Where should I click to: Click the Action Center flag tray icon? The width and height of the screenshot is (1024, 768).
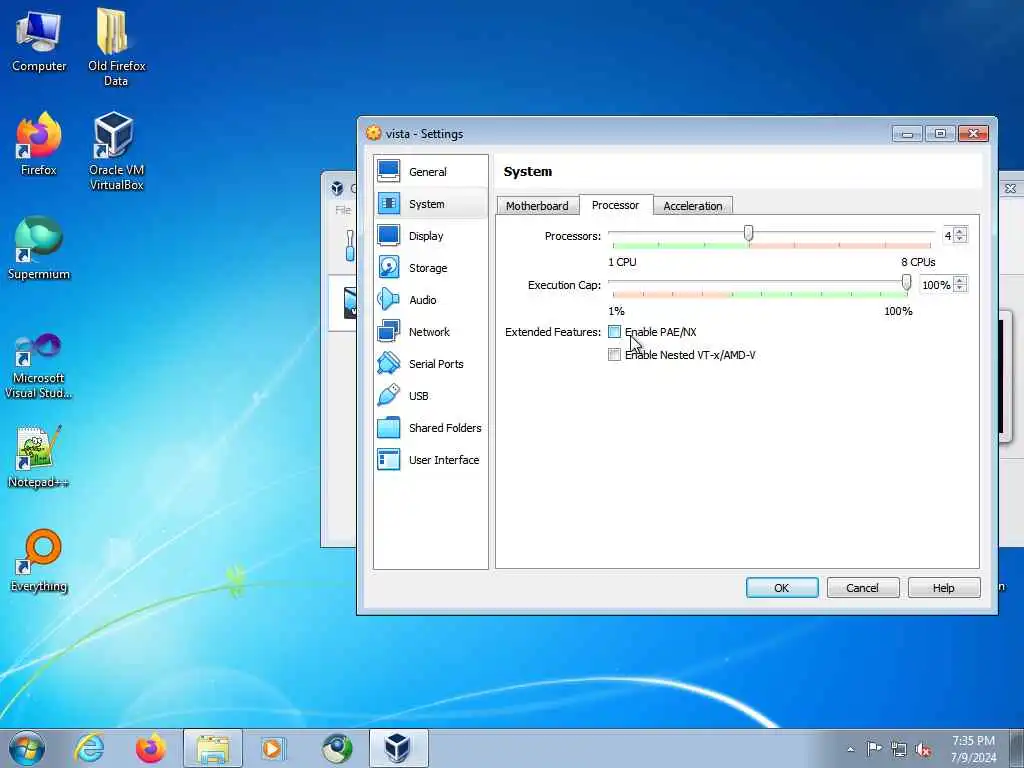point(874,749)
